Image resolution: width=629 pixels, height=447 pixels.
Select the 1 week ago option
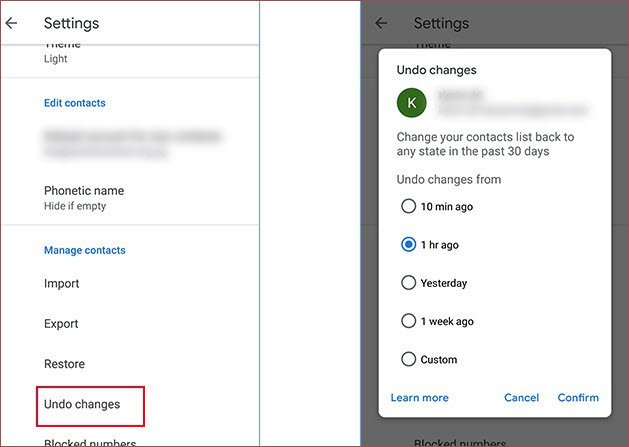pos(408,321)
